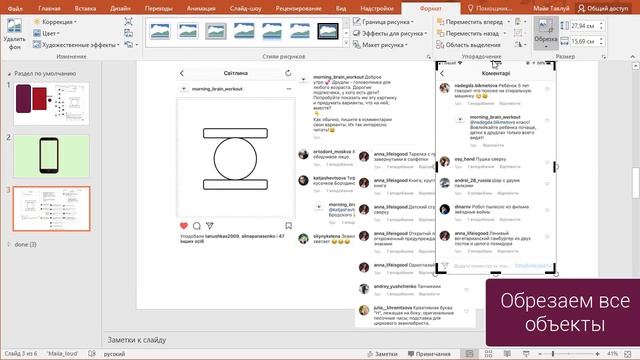Open the Стили рисунков dialog launcher
The image size is (640, 360).
(x=428, y=57)
